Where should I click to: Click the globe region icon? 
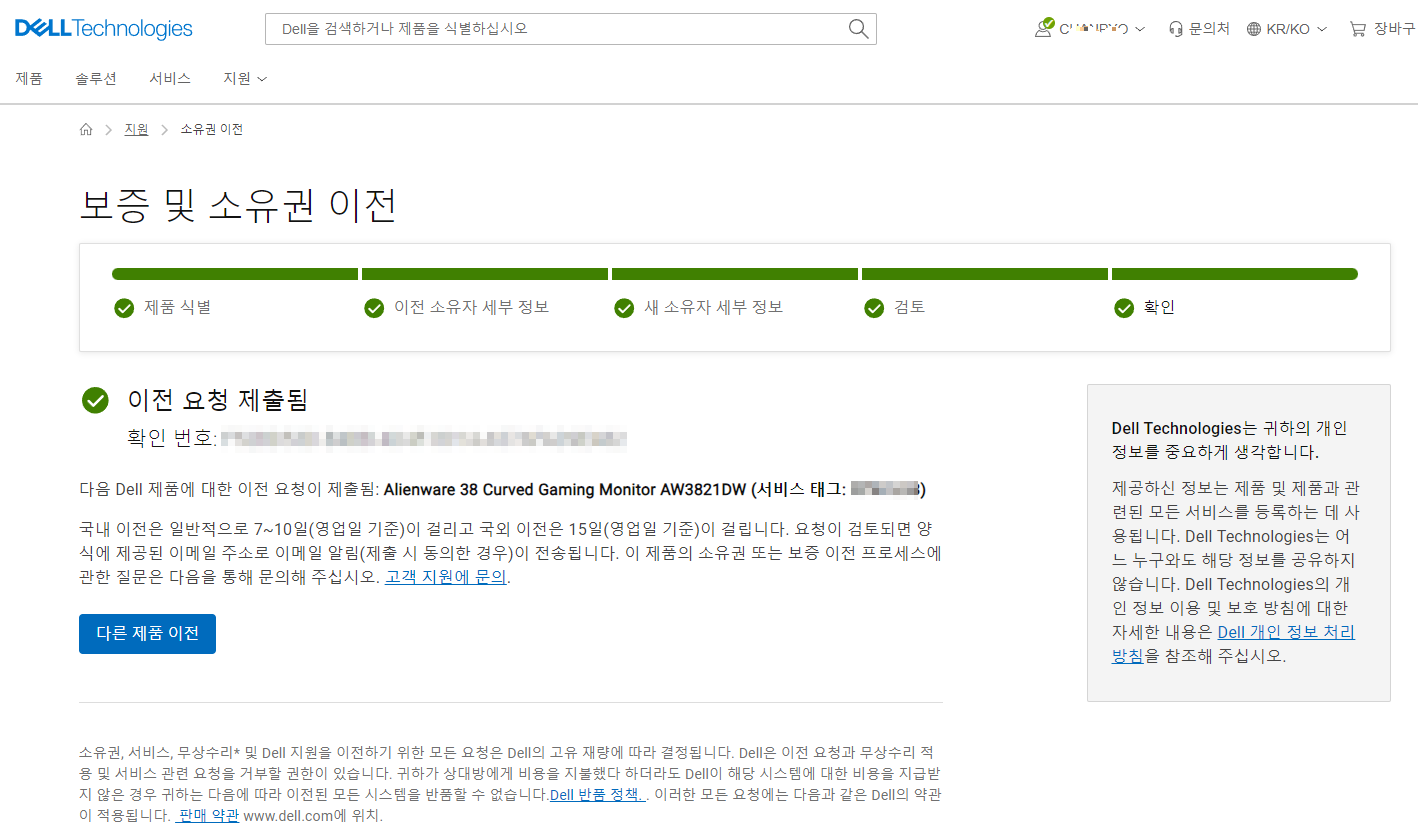pyautogui.click(x=1254, y=29)
